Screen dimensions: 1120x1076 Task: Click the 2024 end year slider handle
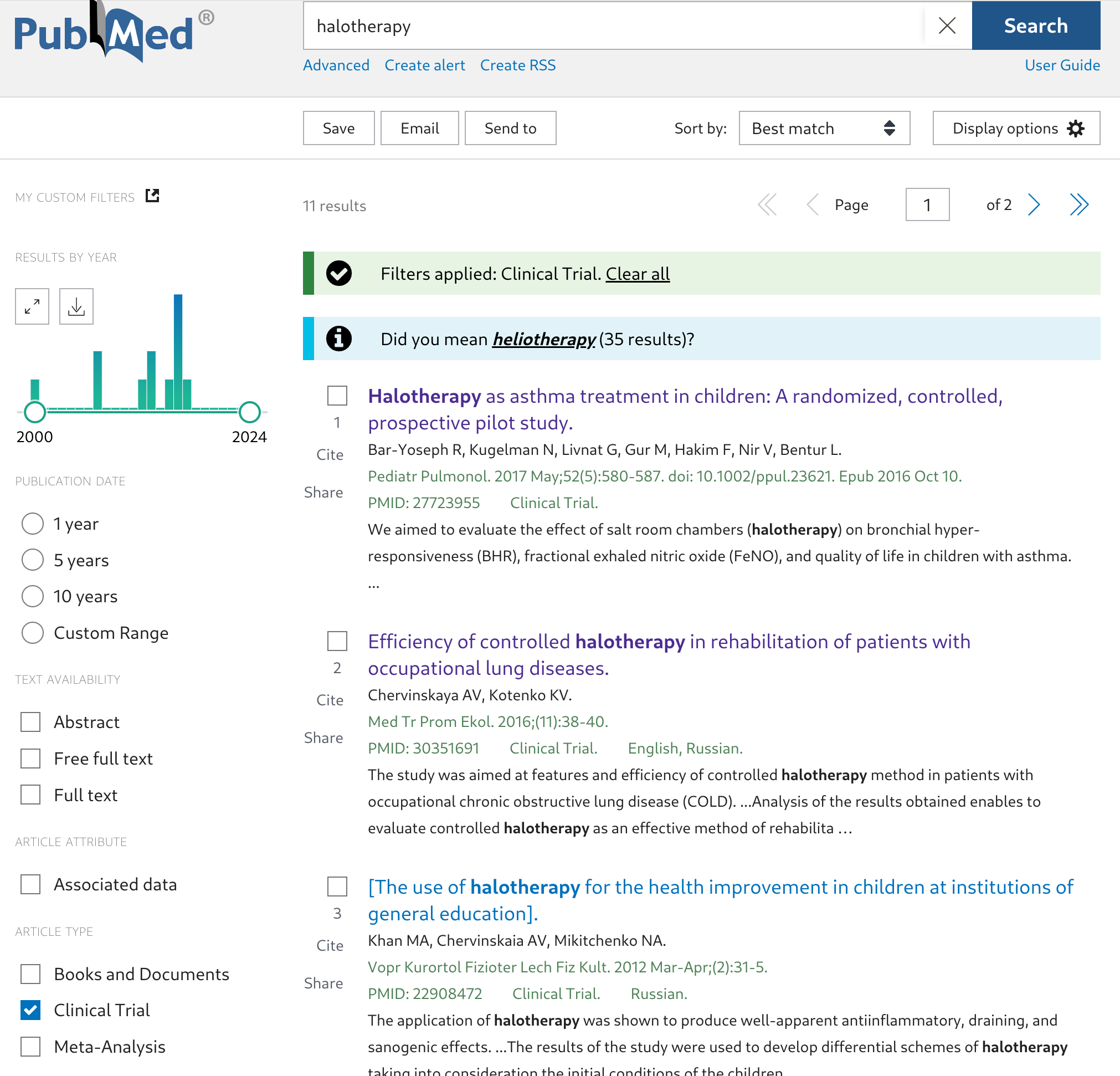pyautogui.click(x=250, y=412)
